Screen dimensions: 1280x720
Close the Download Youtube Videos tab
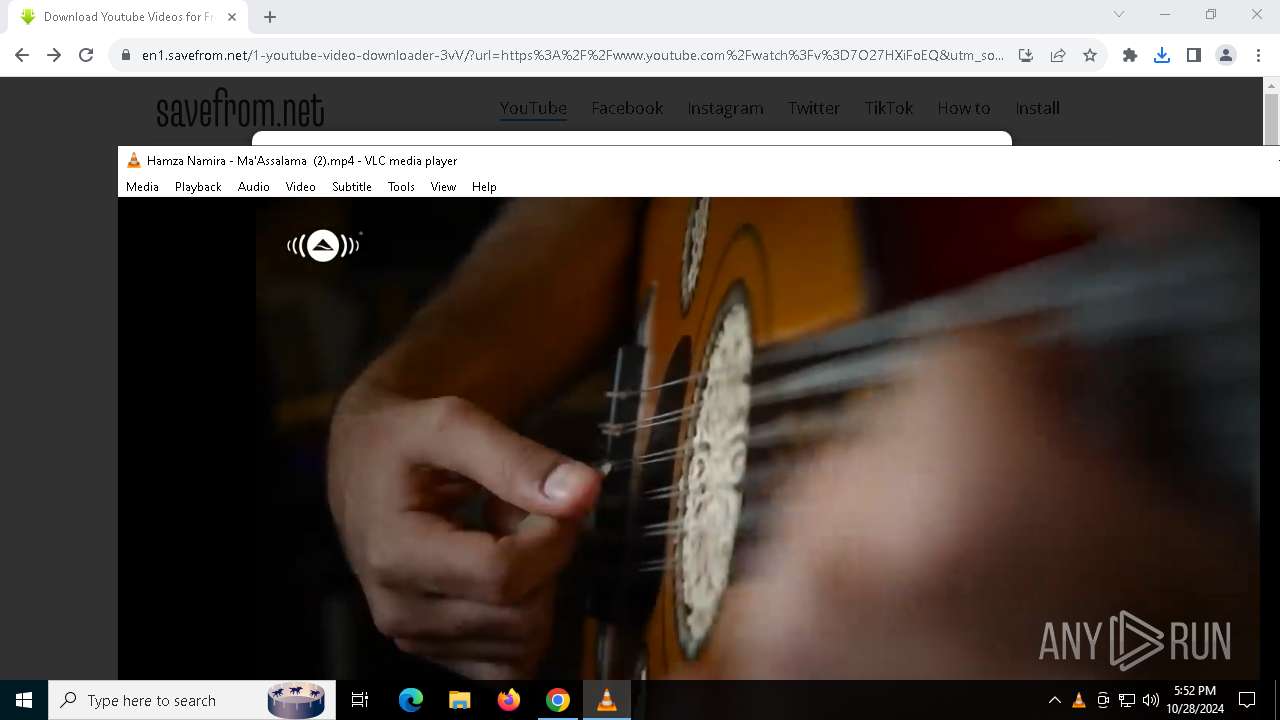[231, 17]
